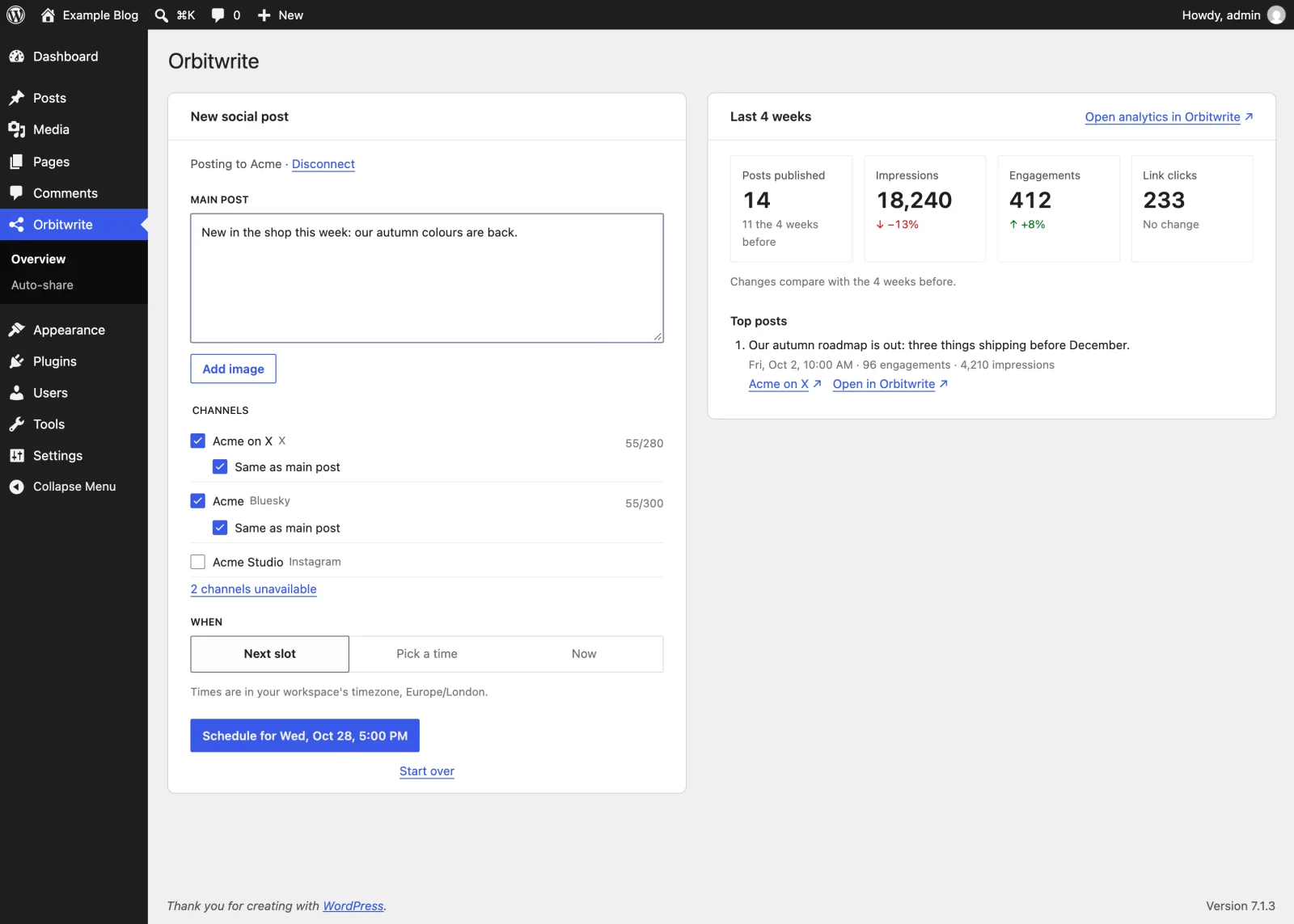
Task: Open the comments bubble icon in admin bar
Action: [218, 15]
